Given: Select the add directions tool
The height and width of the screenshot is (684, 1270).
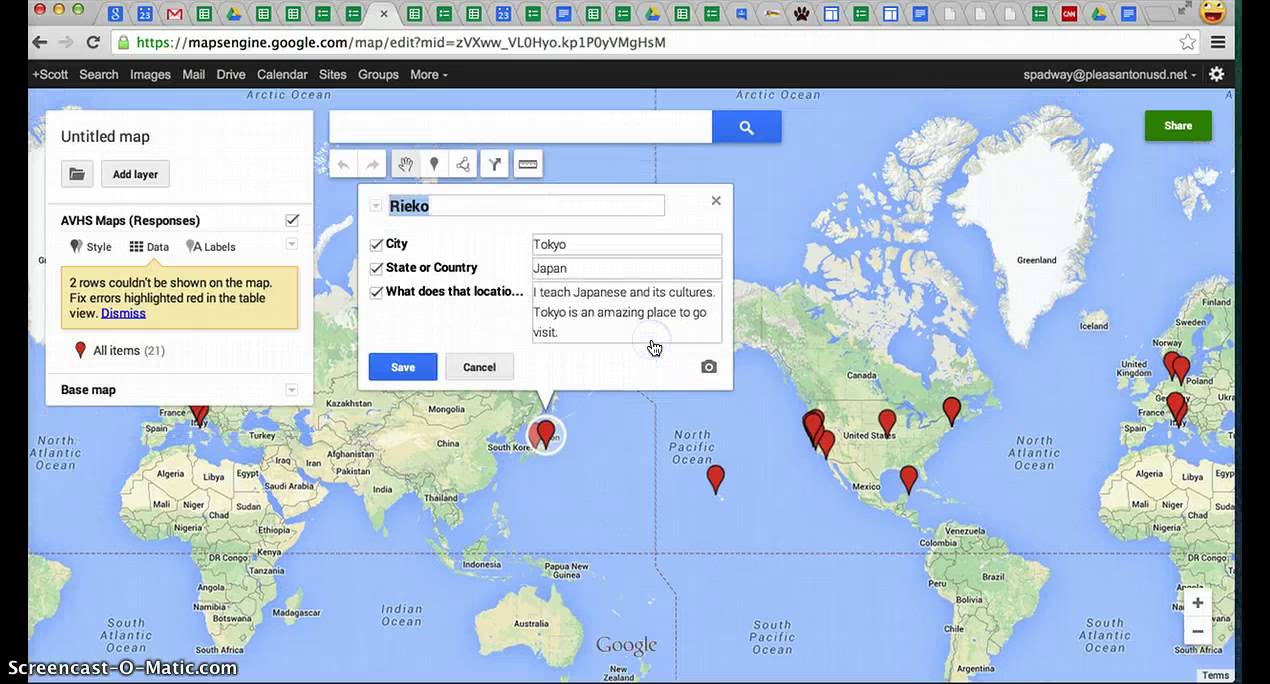Looking at the screenshot, I should click(495, 165).
